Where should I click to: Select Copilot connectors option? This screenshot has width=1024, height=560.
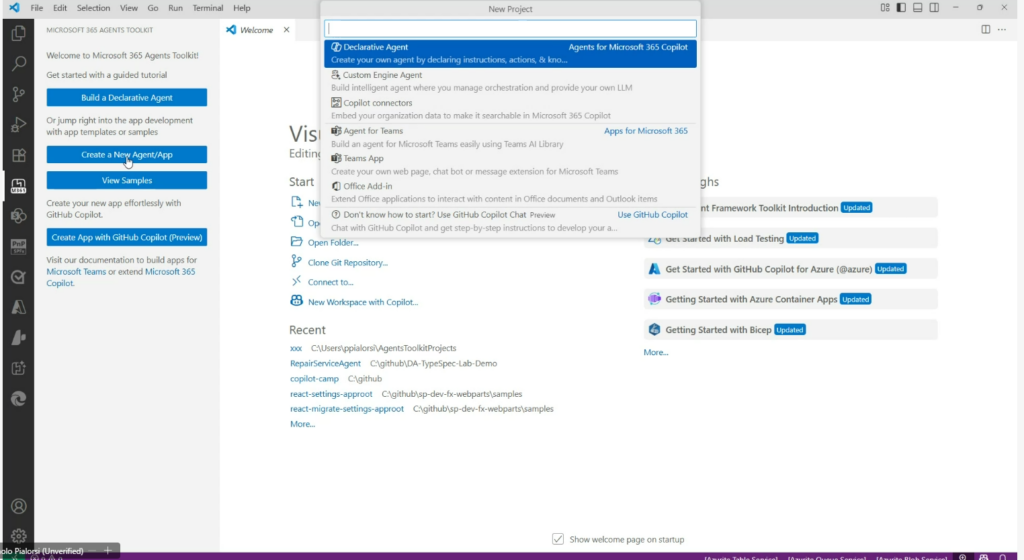click(510, 109)
